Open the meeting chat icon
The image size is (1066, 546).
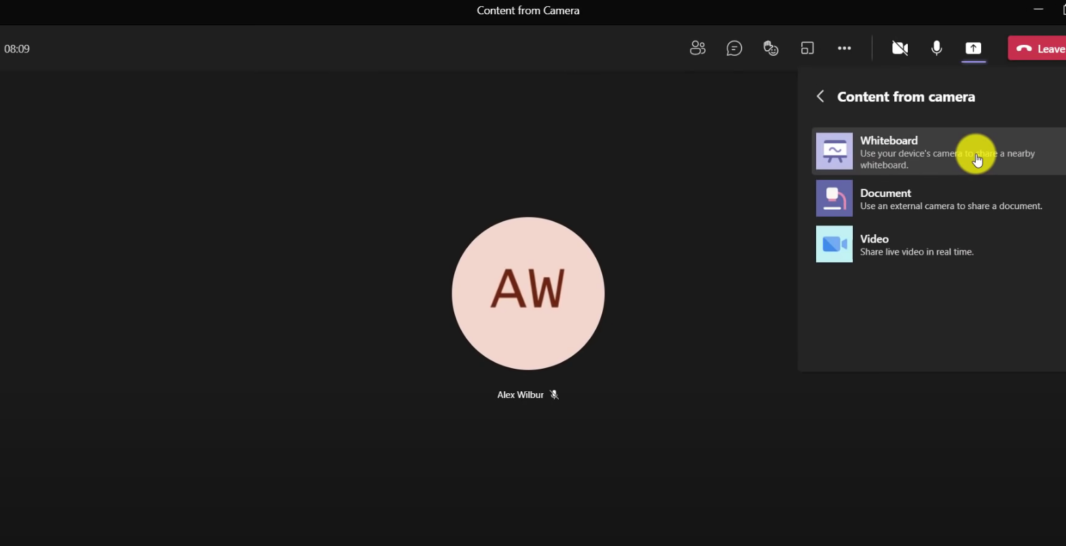734,48
